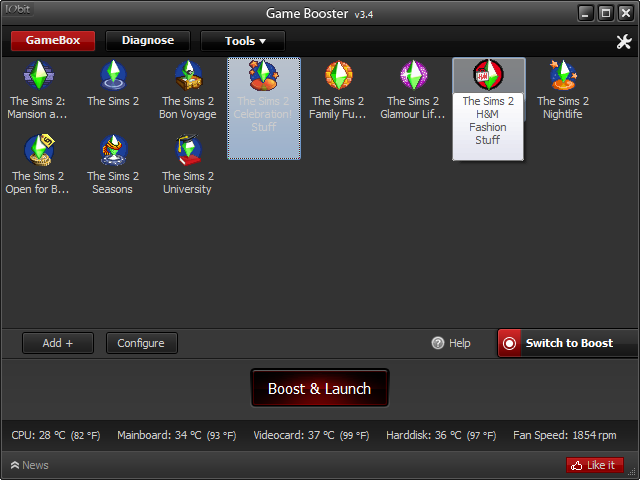
Task: Select The Sims 2 University icon
Action: (x=187, y=152)
